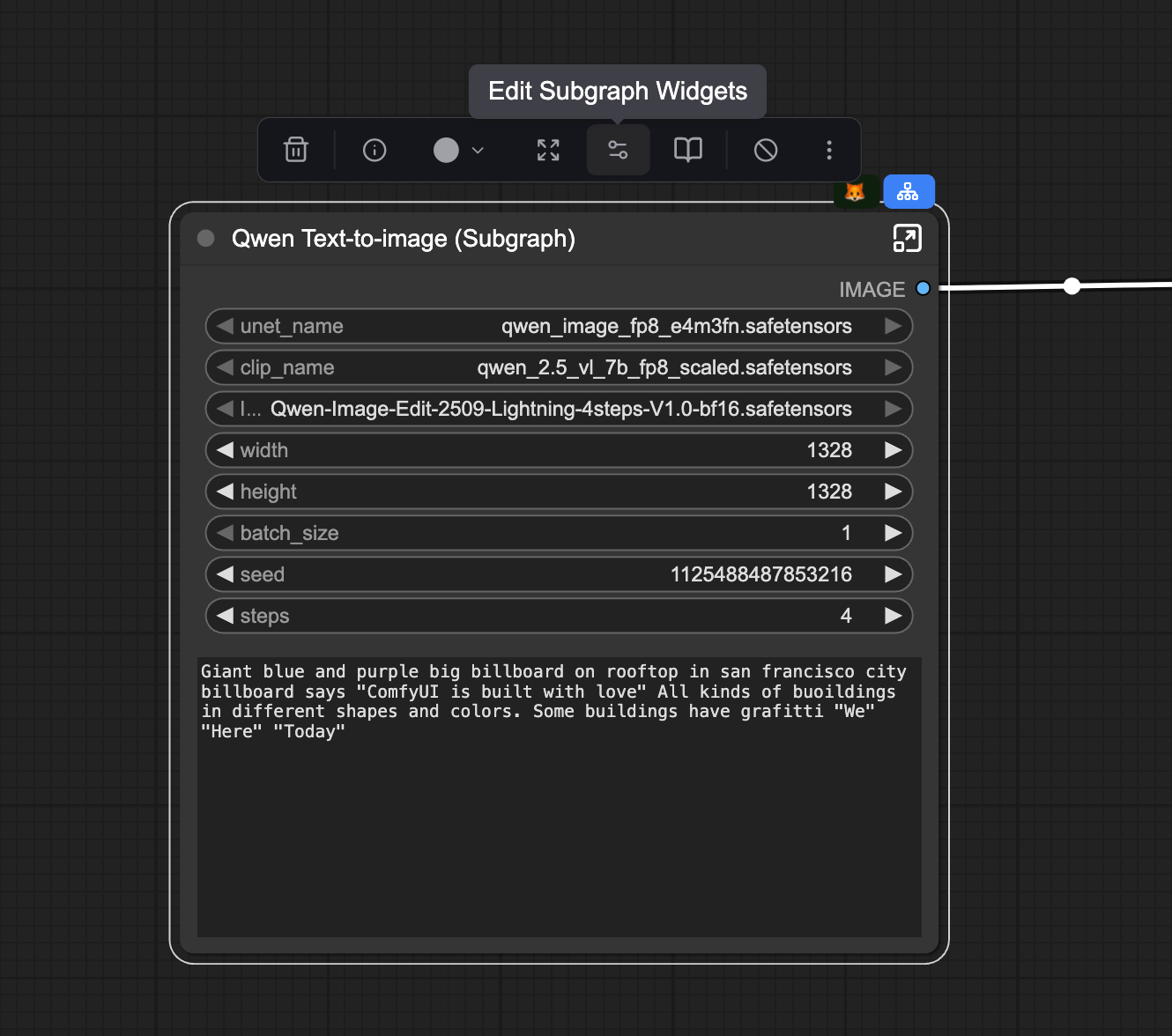Open the unet_name model dropdown
The width and height of the screenshot is (1172, 1036).
(559, 326)
